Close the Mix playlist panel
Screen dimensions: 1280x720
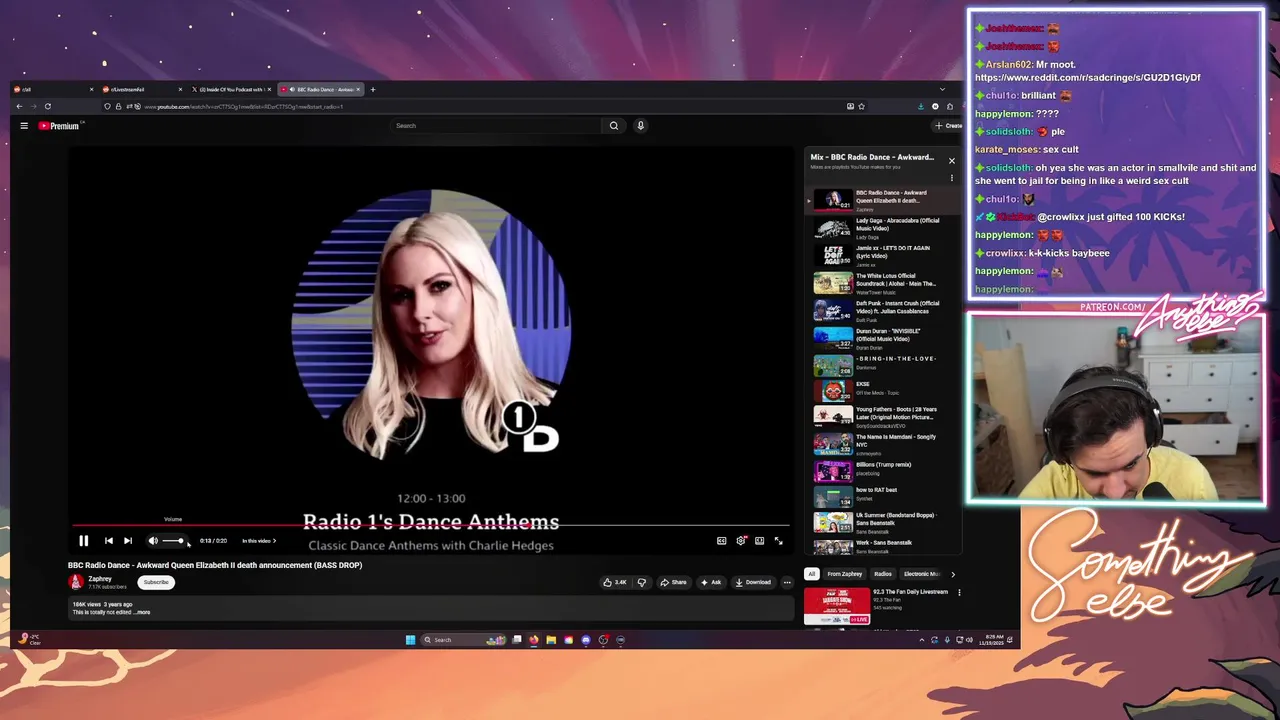coord(952,160)
